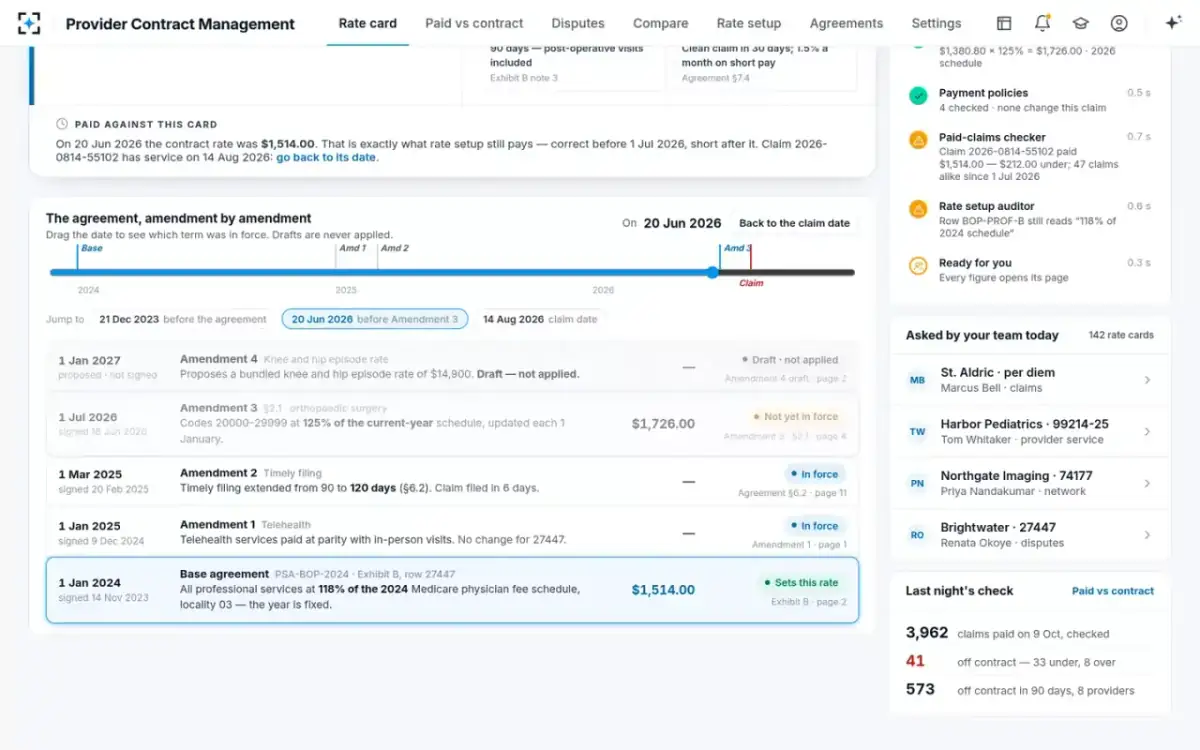Click the TW avatar for Harbor Pediatrics
1200x750 pixels.
click(917, 432)
